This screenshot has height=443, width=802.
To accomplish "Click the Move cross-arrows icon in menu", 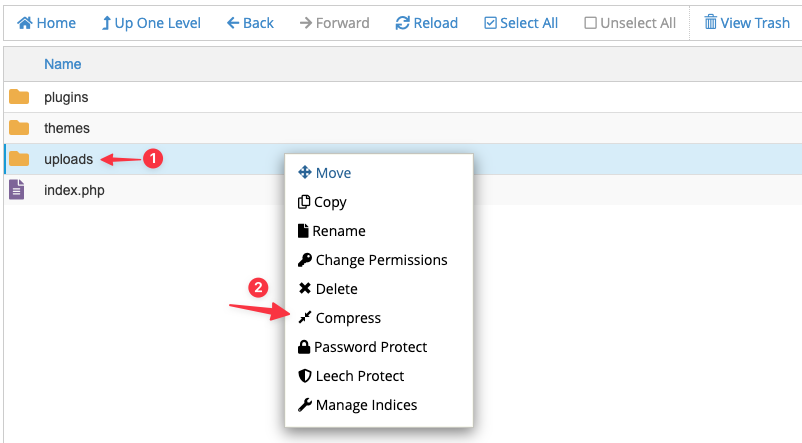I will coord(305,172).
